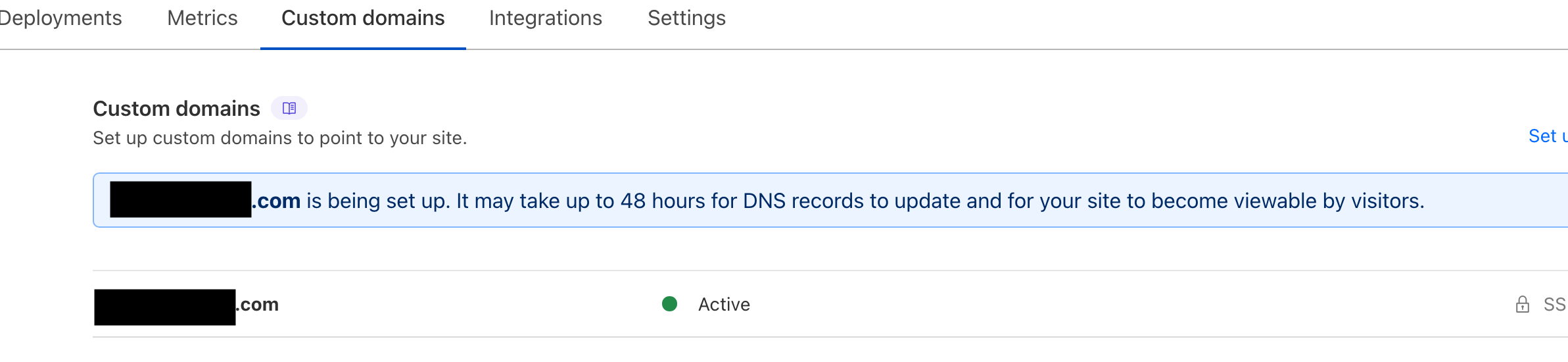The height and width of the screenshot is (362, 1568).
Task: Click the bold .com domain in the banner
Action: tap(276, 201)
